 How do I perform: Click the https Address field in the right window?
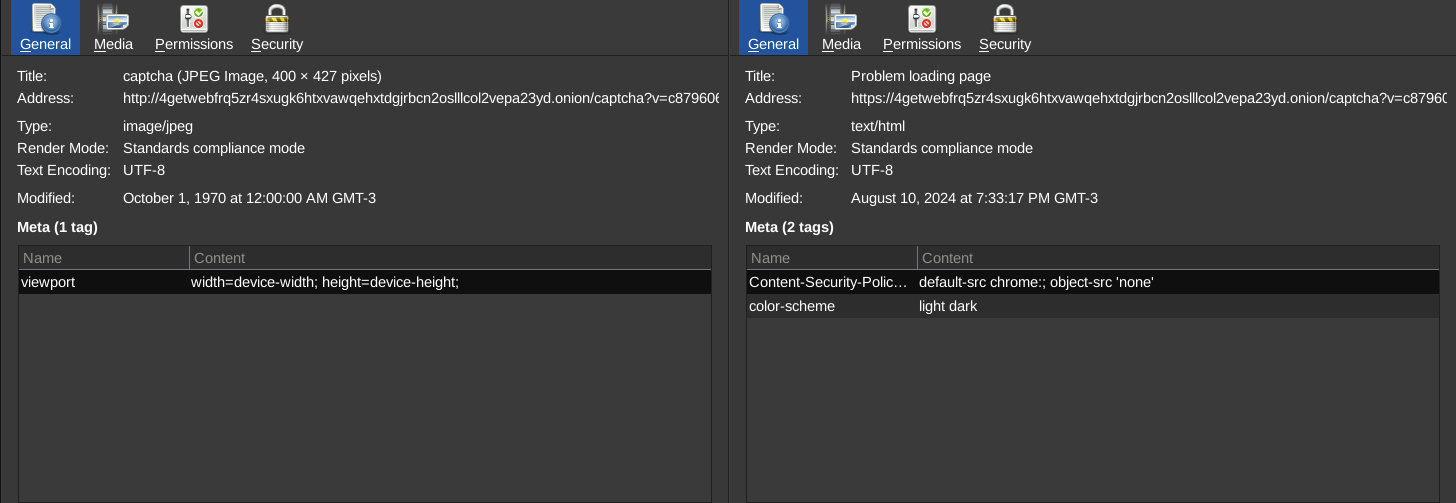(1148, 98)
